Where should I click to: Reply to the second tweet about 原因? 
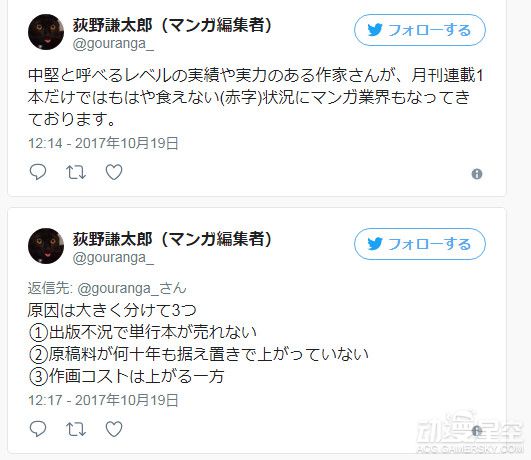point(38,429)
